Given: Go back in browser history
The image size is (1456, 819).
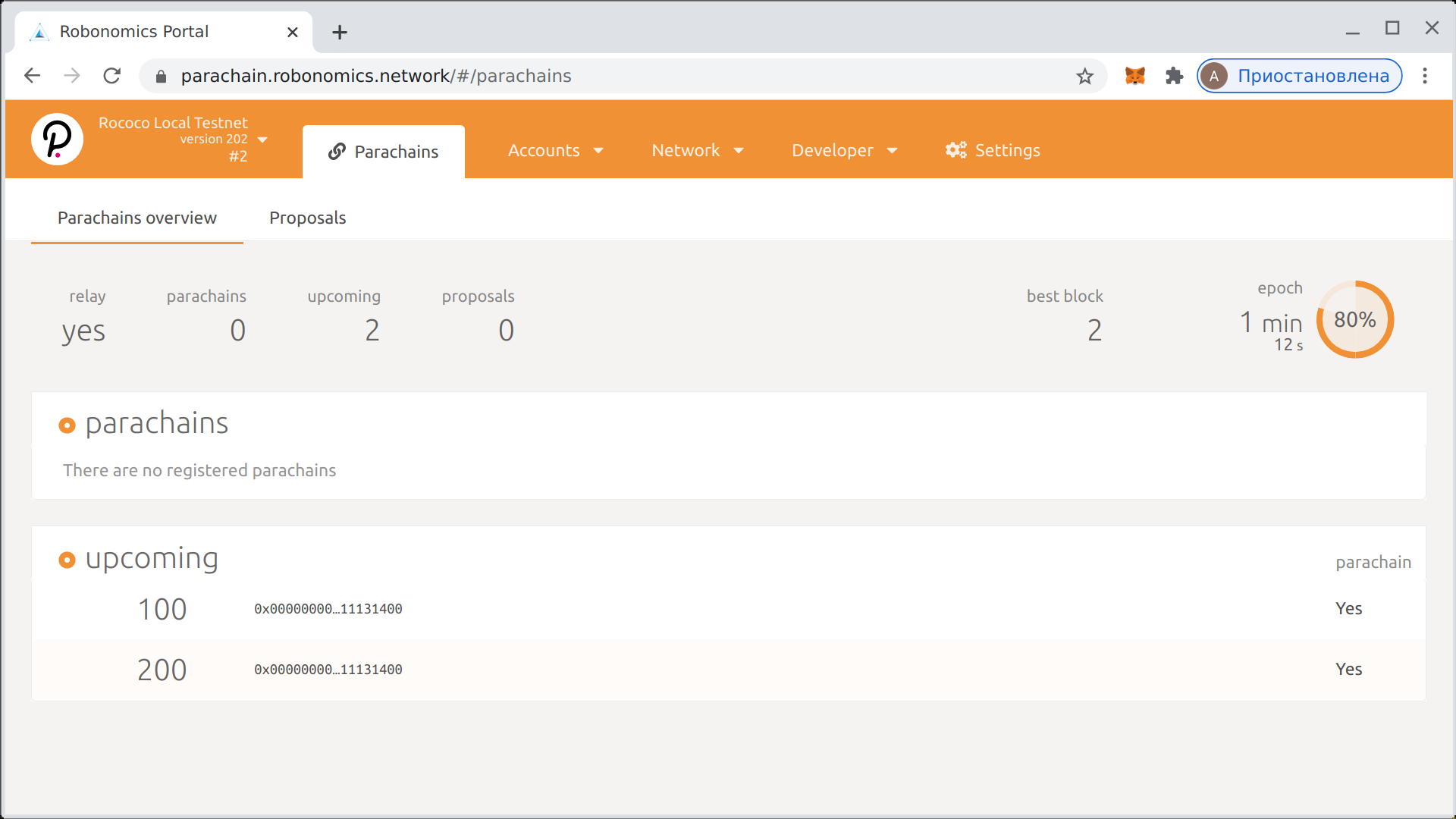Looking at the screenshot, I should point(32,76).
